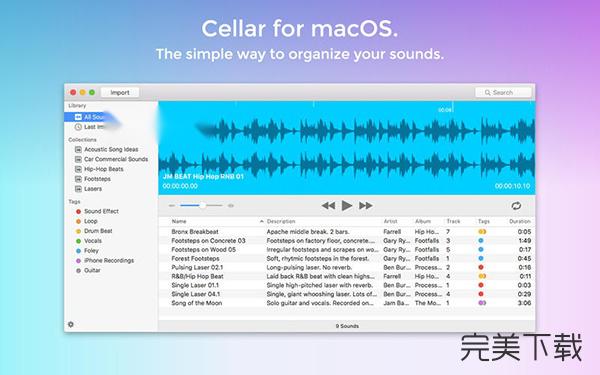Filter by the Vocals tag label
The image size is (600, 375).
(93, 241)
